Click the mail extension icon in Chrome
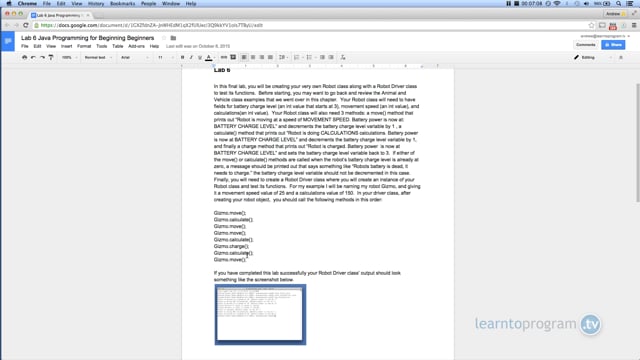This screenshot has height=360, width=640. [602, 25]
